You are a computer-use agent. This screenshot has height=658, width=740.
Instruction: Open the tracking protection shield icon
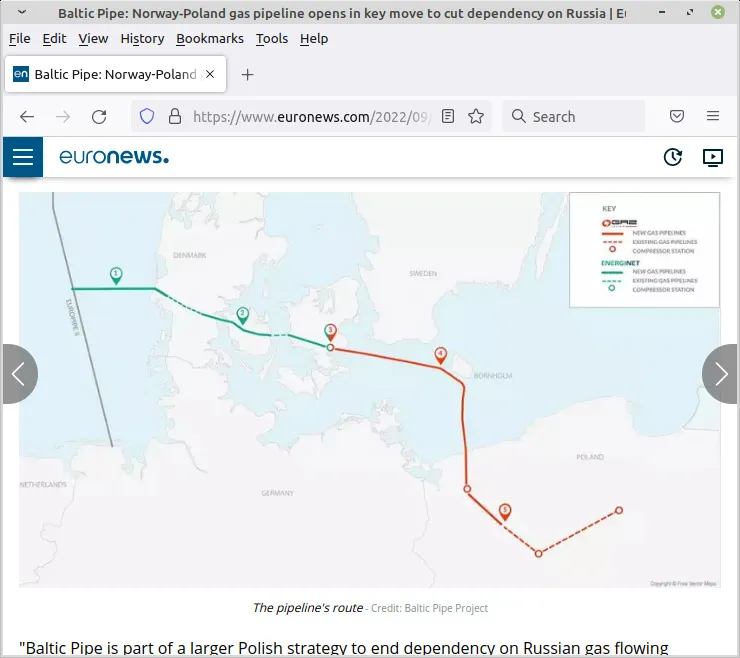tap(147, 116)
